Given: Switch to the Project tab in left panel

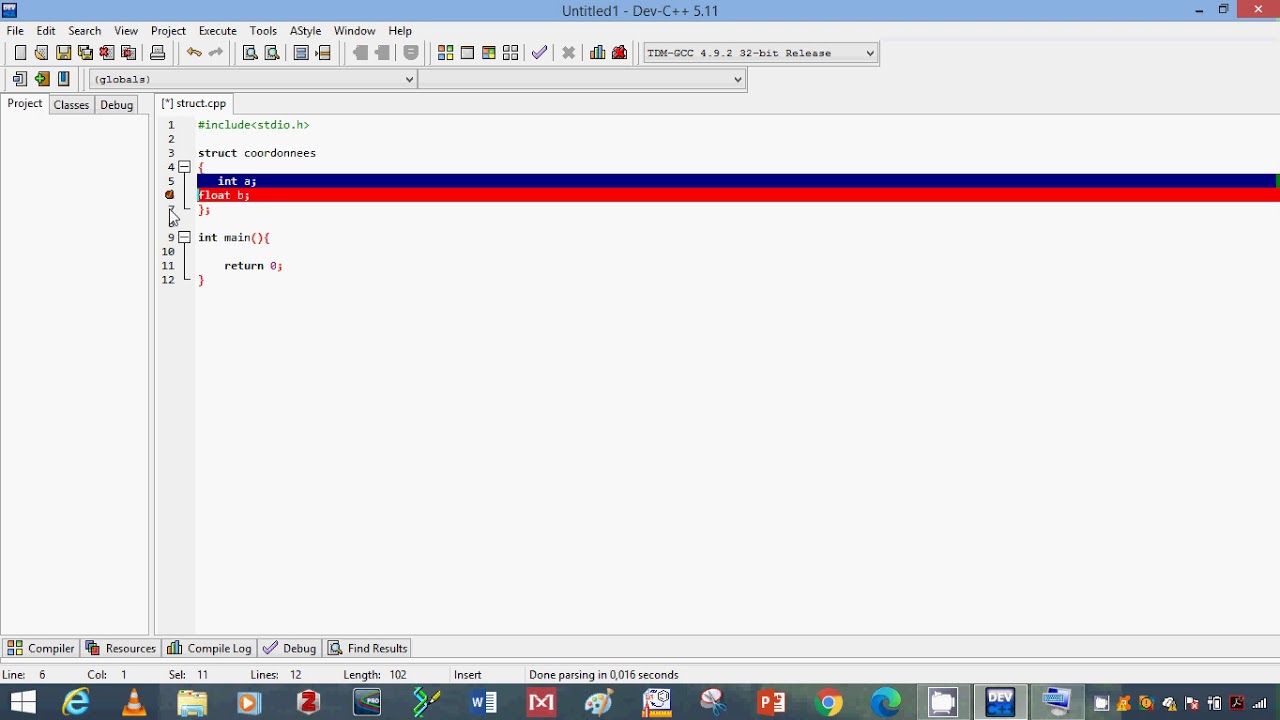Looking at the screenshot, I should pos(25,104).
